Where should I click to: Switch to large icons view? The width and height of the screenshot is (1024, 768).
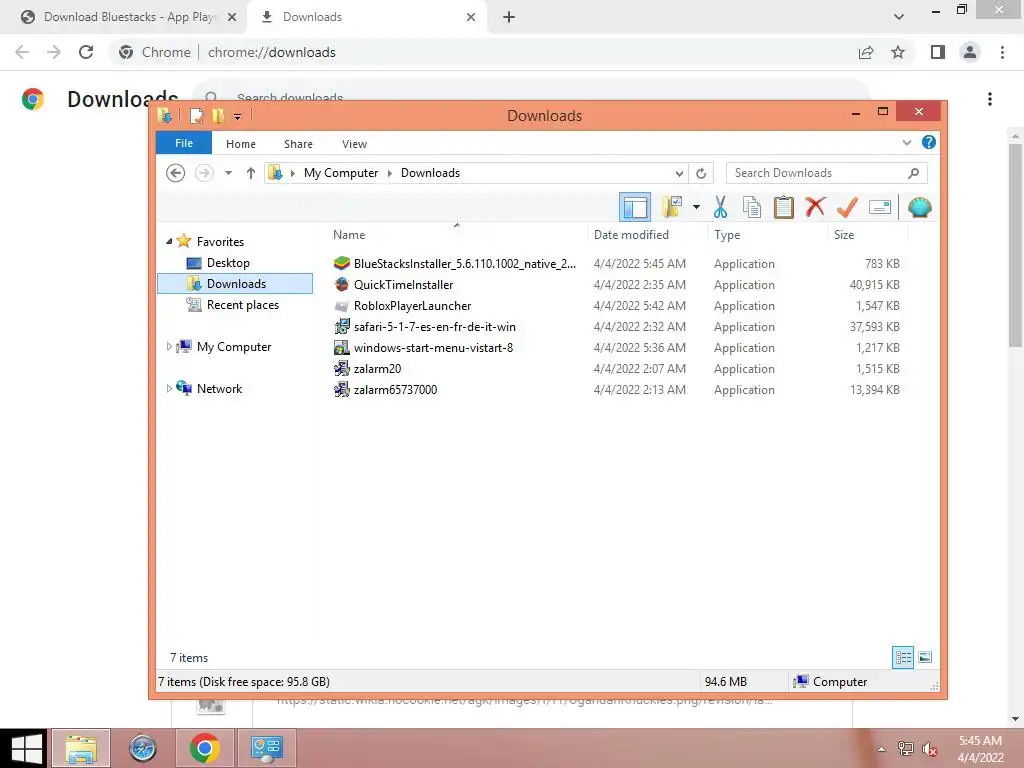[925, 657]
